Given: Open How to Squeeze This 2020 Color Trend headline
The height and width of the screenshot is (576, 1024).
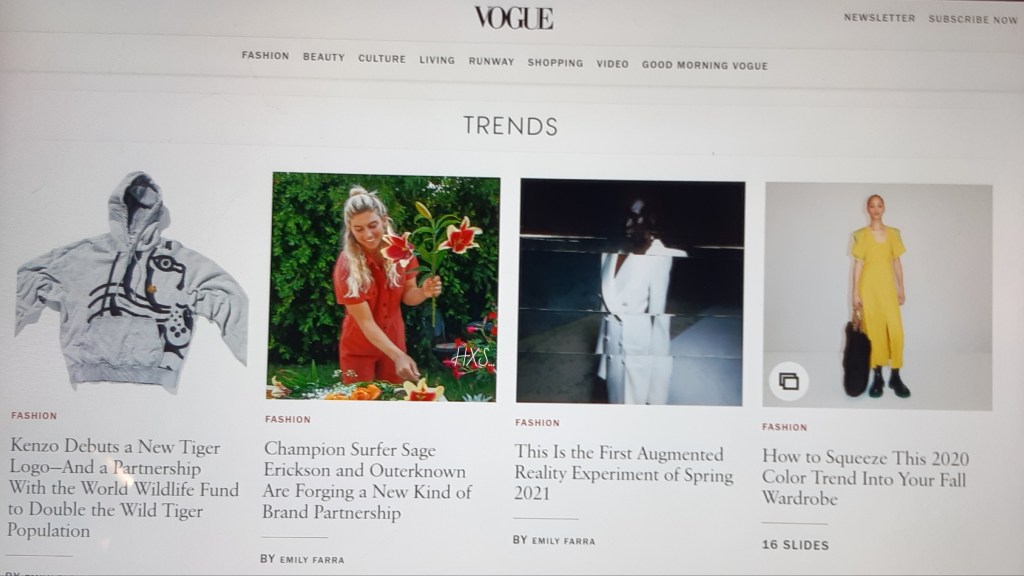Looking at the screenshot, I should click(865, 477).
